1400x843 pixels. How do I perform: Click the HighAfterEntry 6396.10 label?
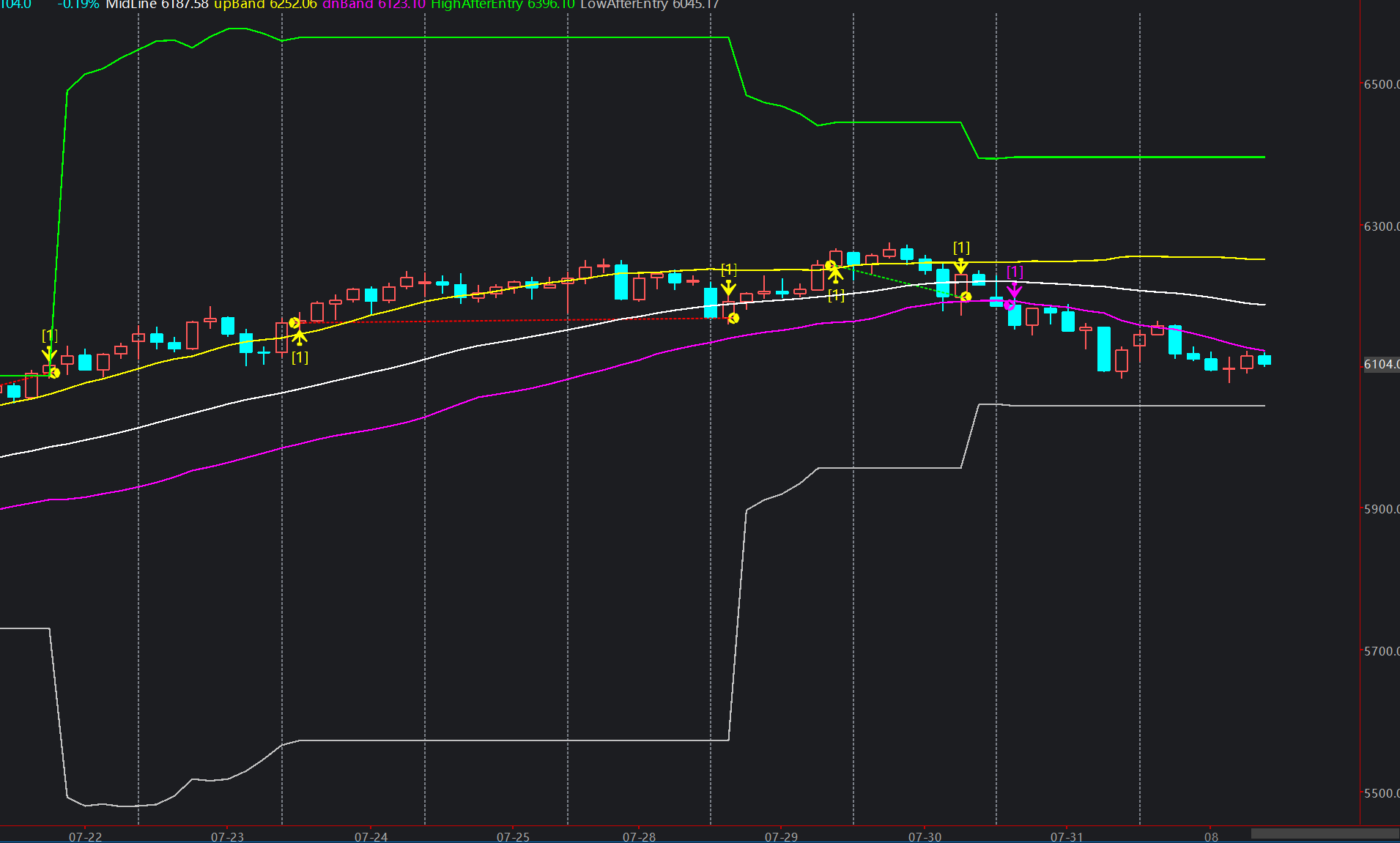point(503,4)
